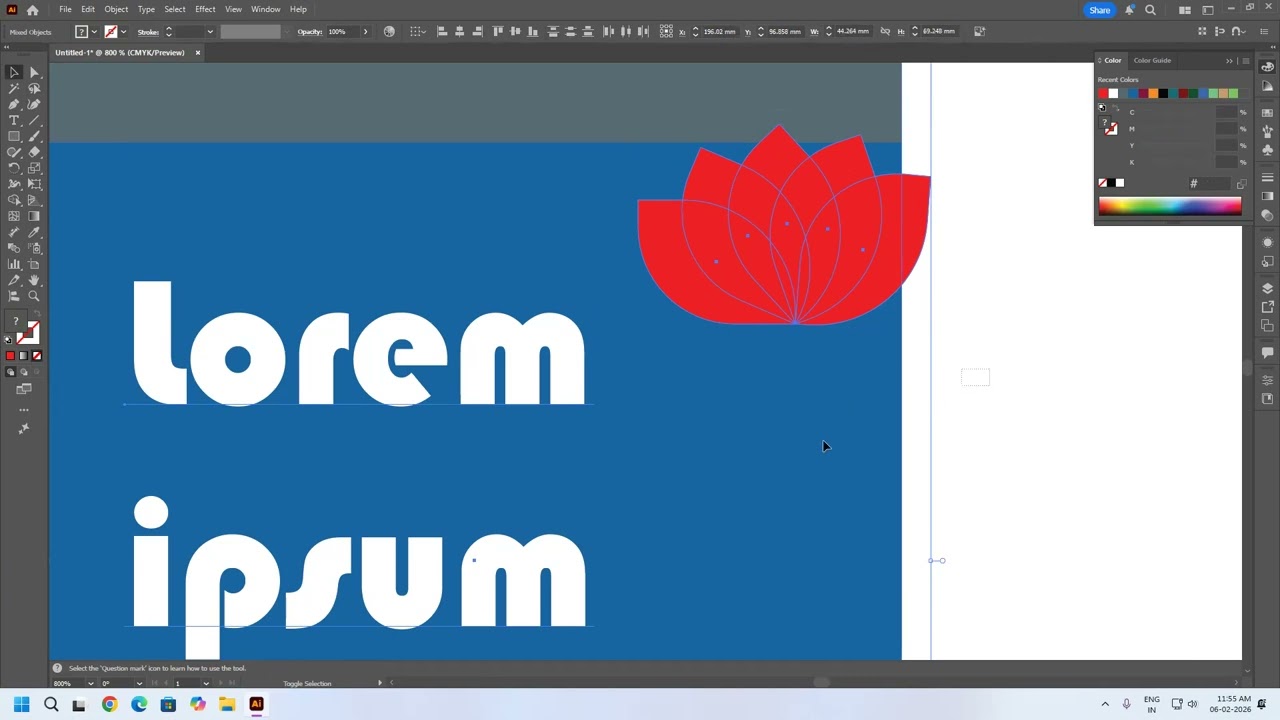Image resolution: width=1280 pixels, height=720 pixels.
Task: Open the Window menu
Action: point(265,9)
